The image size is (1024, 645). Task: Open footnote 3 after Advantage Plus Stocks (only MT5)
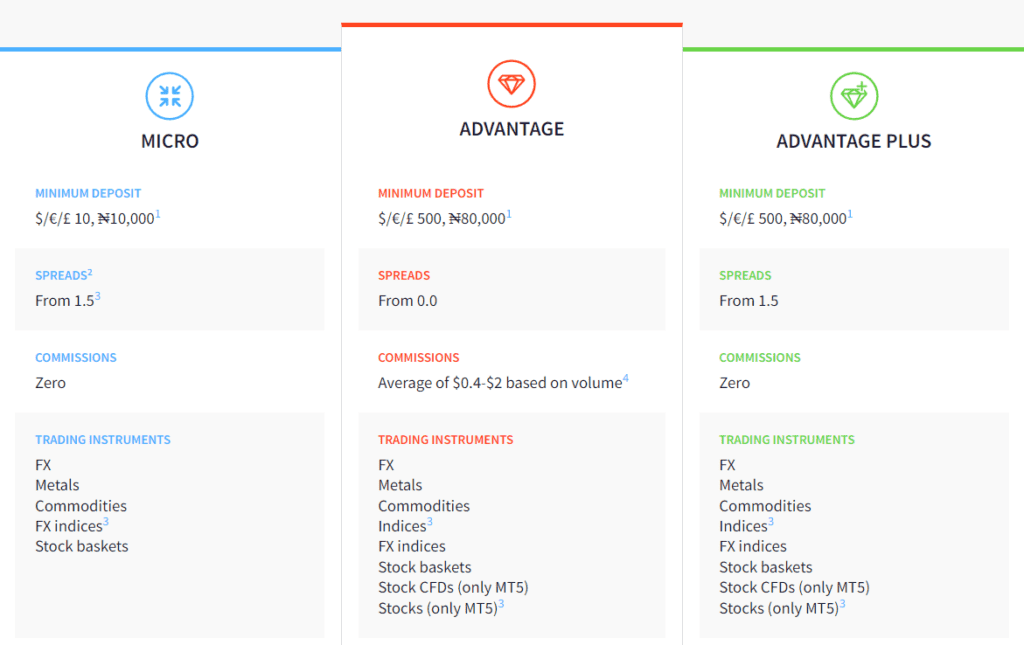[x=842, y=603]
